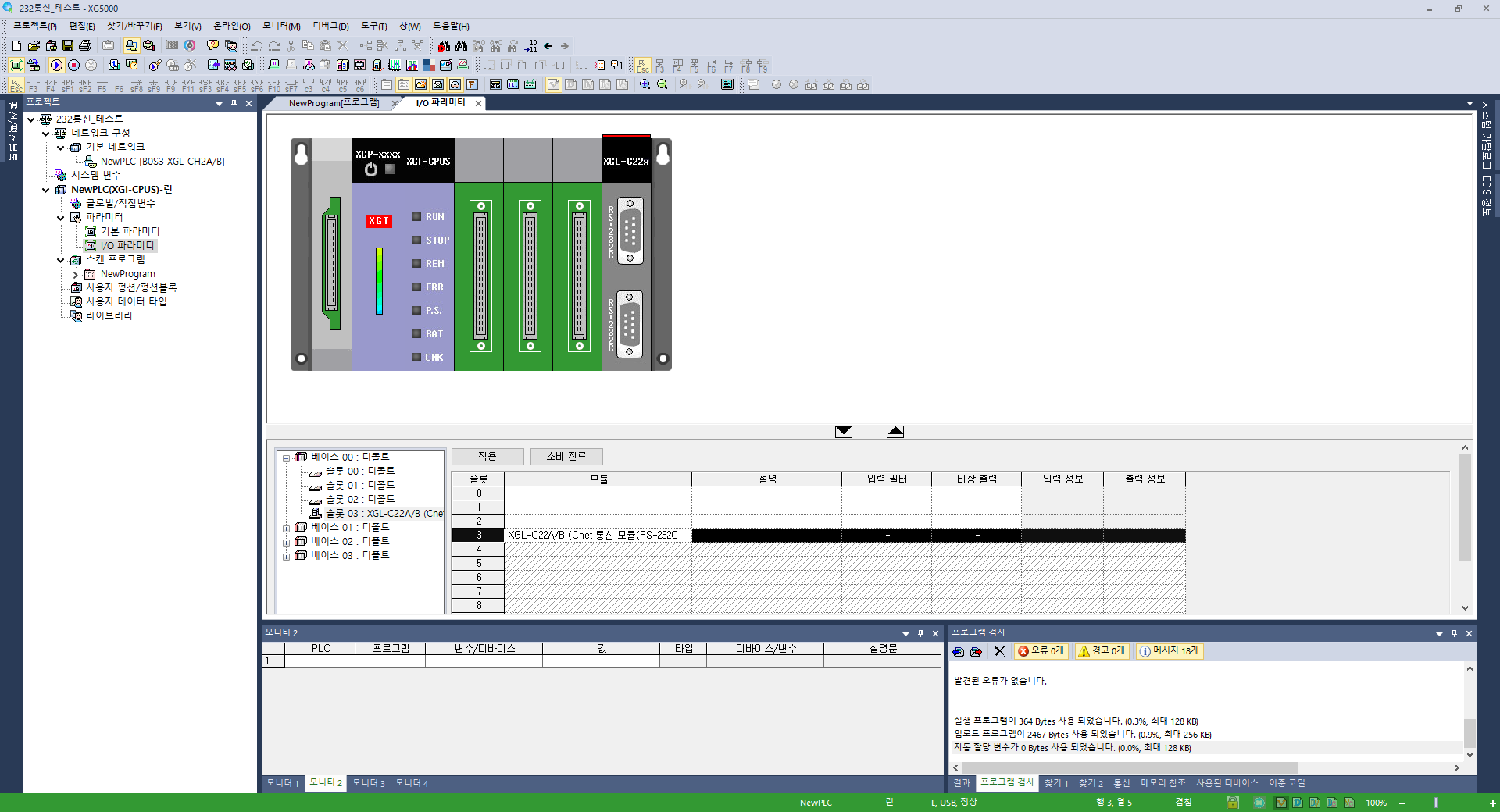The width and height of the screenshot is (1500, 812).
Task: Open Find with the first binoculars icon
Action: pos(444,46)
